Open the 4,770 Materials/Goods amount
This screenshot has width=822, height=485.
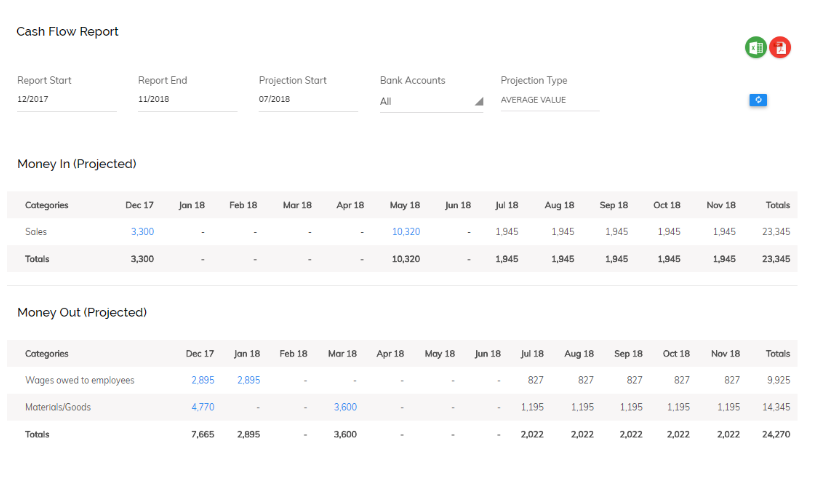click(202, 407)
